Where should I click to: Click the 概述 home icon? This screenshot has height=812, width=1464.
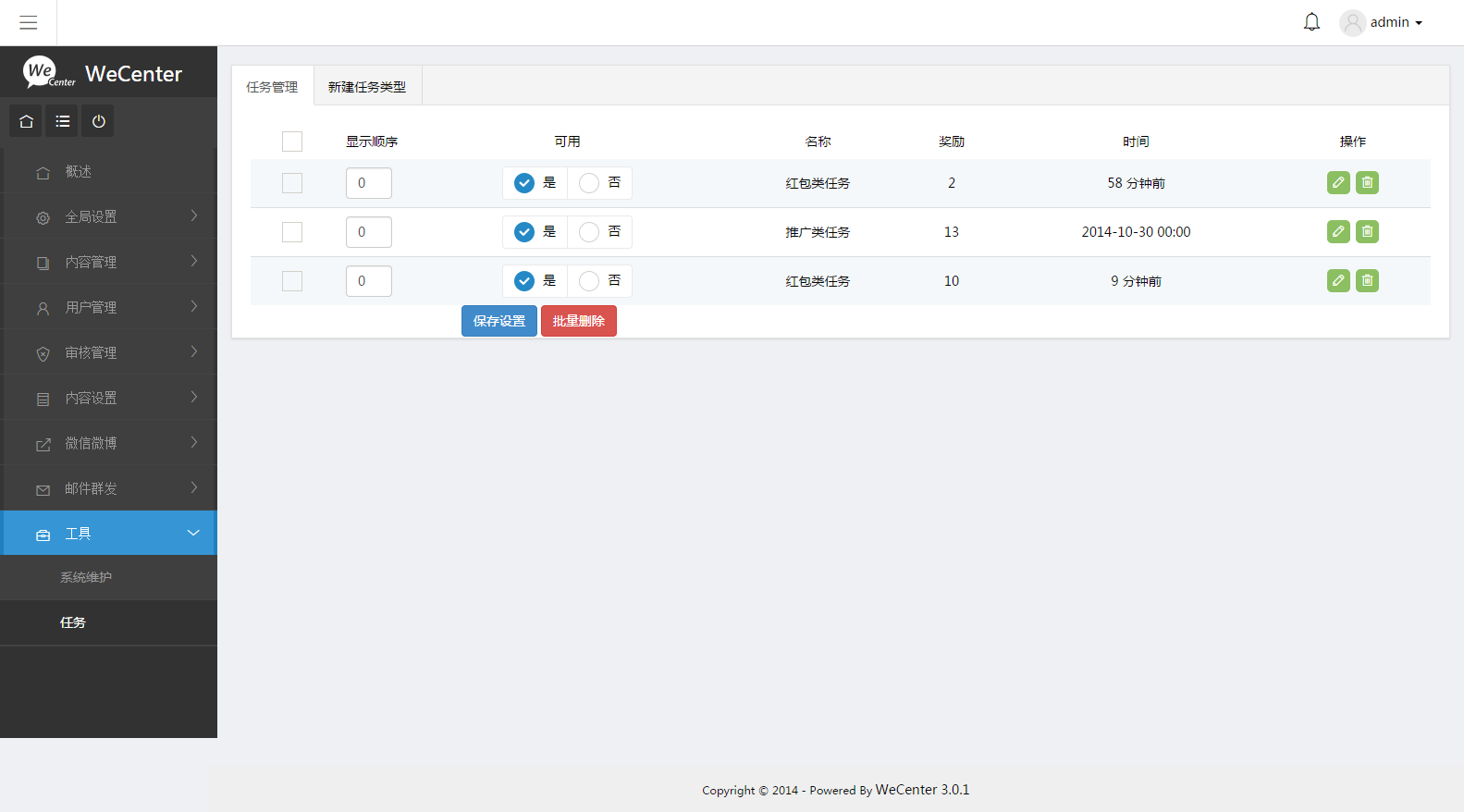pos(43,173)
